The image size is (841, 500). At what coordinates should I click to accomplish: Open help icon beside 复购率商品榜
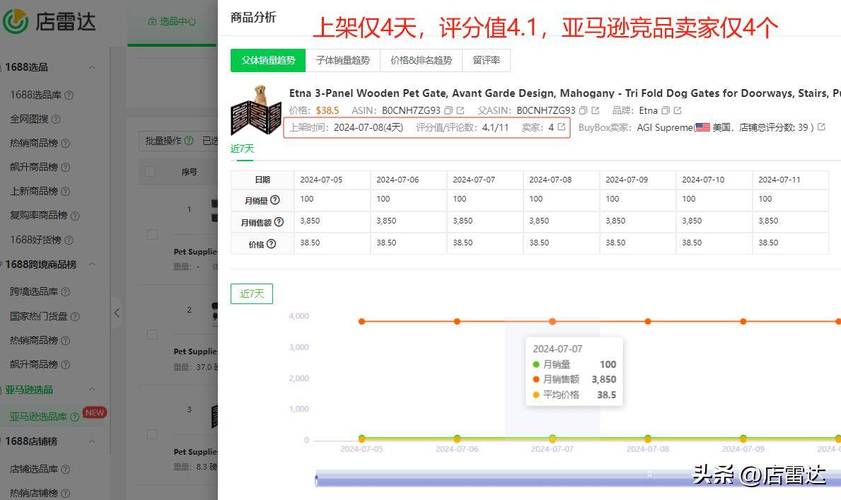75,216
